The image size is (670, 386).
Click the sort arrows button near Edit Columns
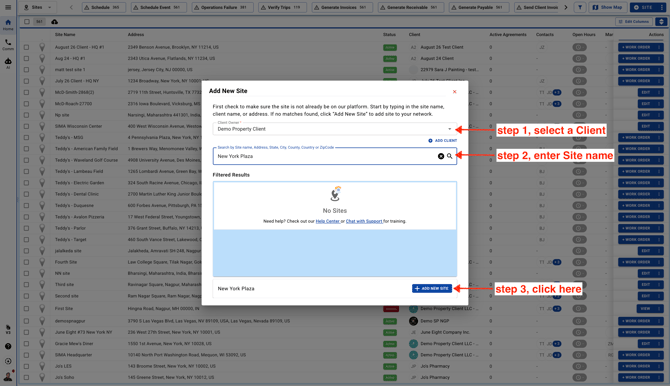661,22
